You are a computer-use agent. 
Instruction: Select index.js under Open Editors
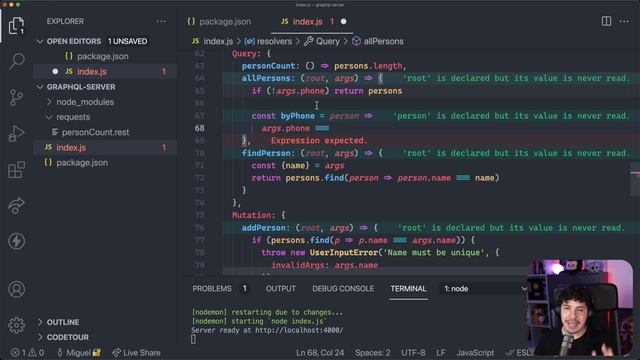[x=92, y=71]
